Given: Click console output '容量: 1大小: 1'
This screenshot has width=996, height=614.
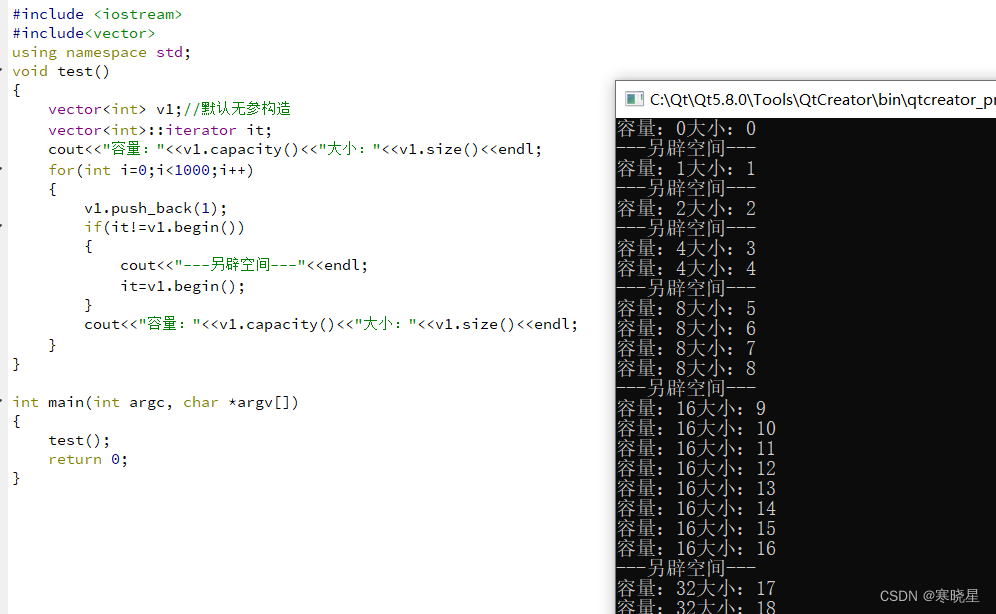Looking at the screenshot, I should [687, 169].
